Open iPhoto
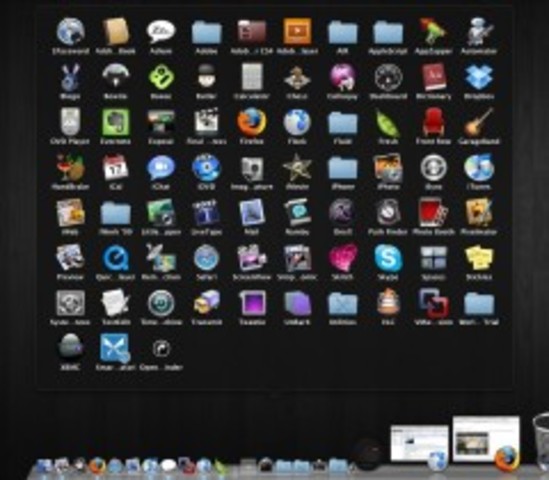 [x=388, y=167]
